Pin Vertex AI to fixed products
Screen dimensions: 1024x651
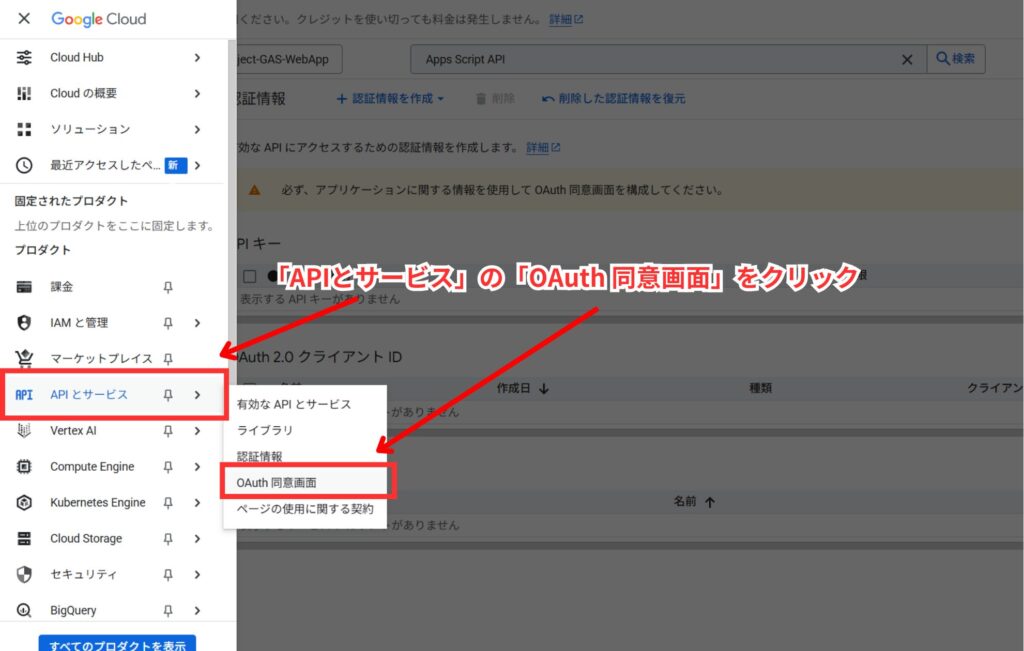168,431
